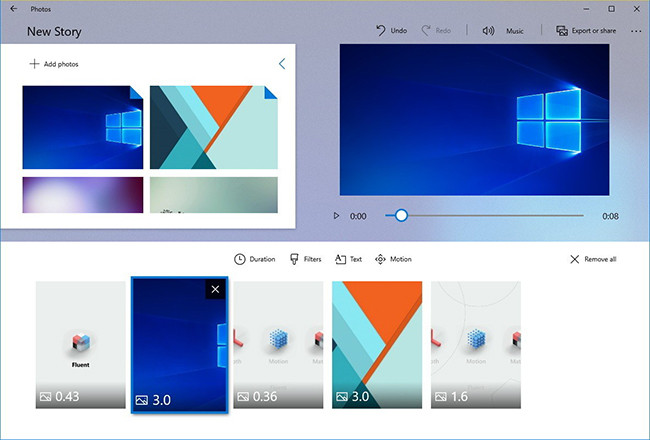Open Export or share
650x440 pixels.
click(586, 31)
